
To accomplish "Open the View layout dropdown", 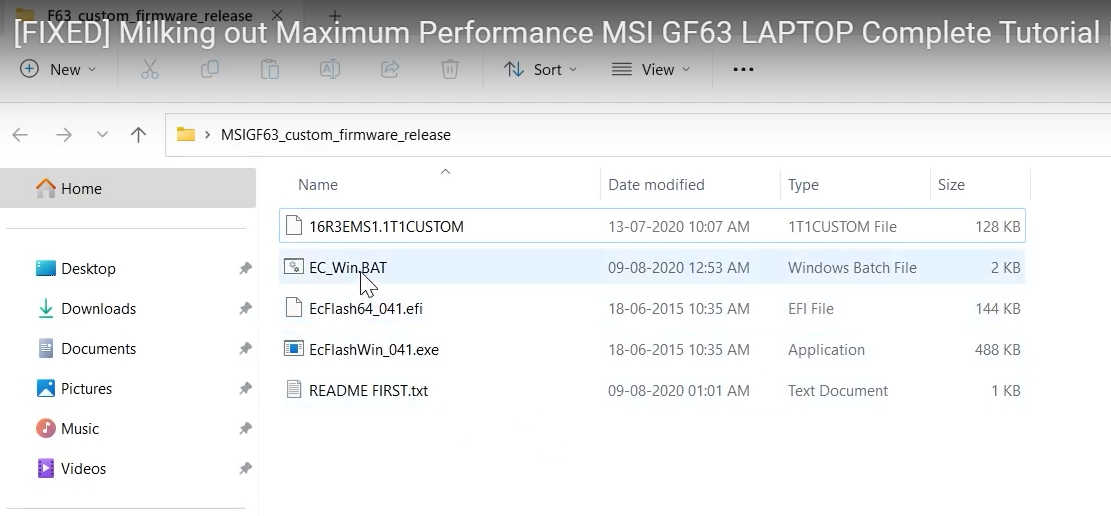I will (x=650, y=69).
